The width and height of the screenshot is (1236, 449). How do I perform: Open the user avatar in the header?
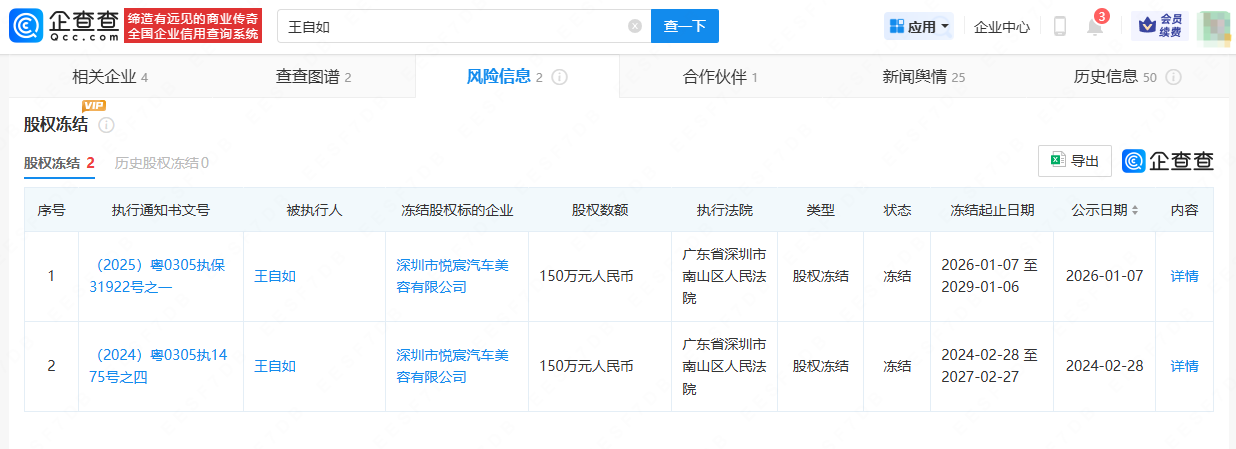1213,27
